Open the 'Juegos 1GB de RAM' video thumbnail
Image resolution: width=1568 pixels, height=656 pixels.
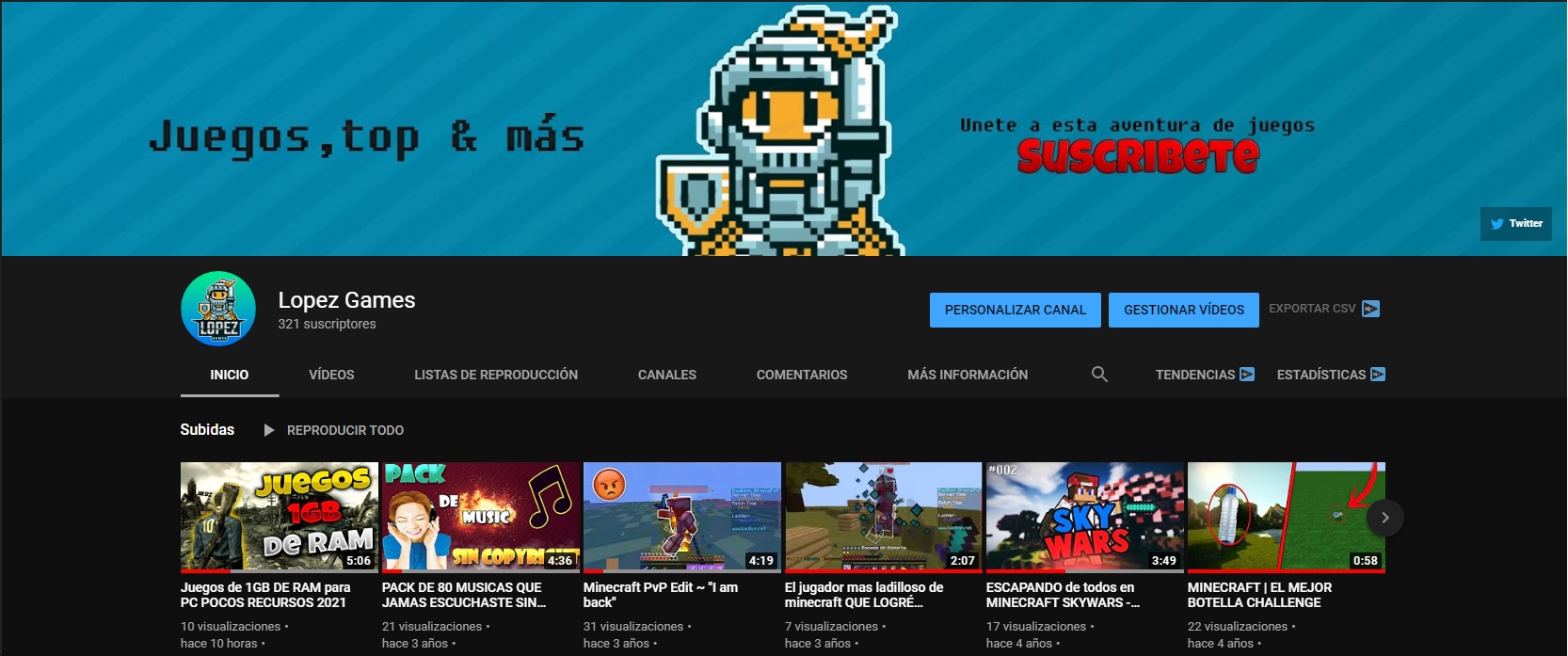click(280, 517)
